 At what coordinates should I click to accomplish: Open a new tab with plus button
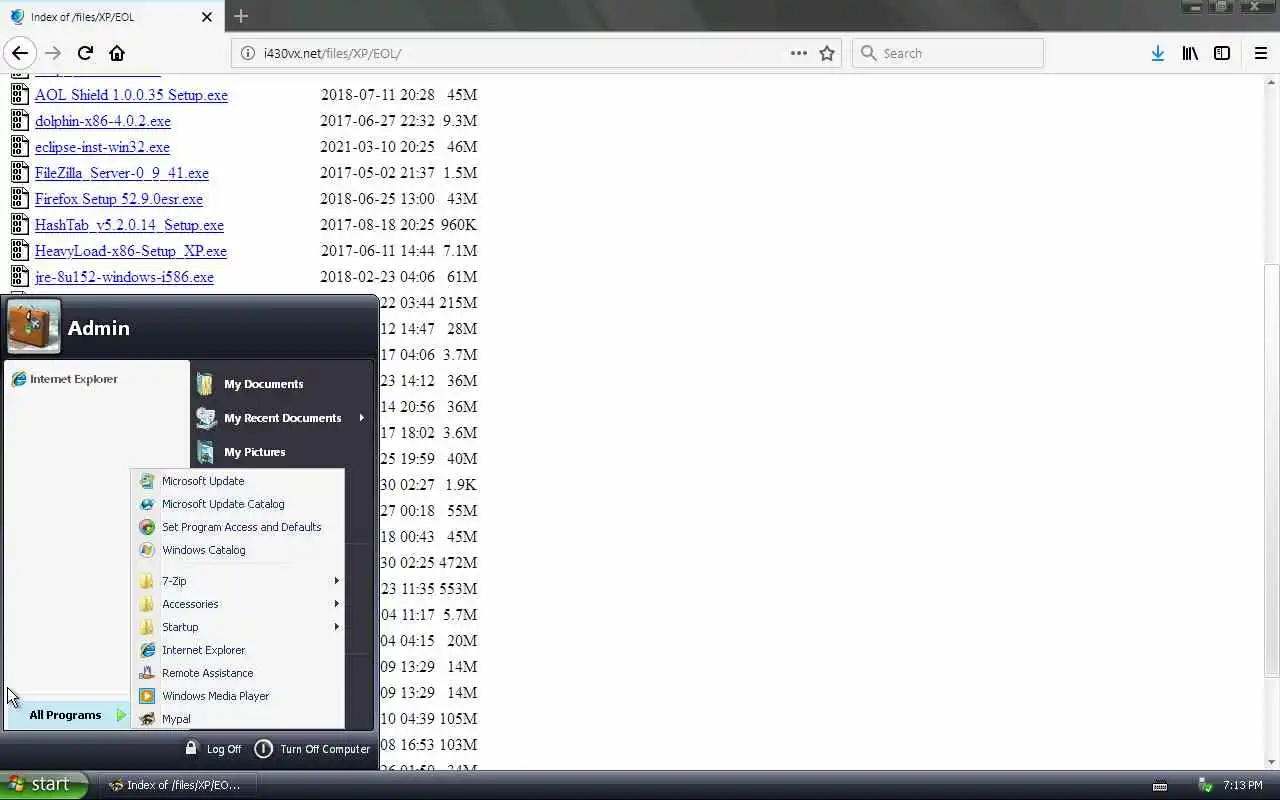point(241,16)
